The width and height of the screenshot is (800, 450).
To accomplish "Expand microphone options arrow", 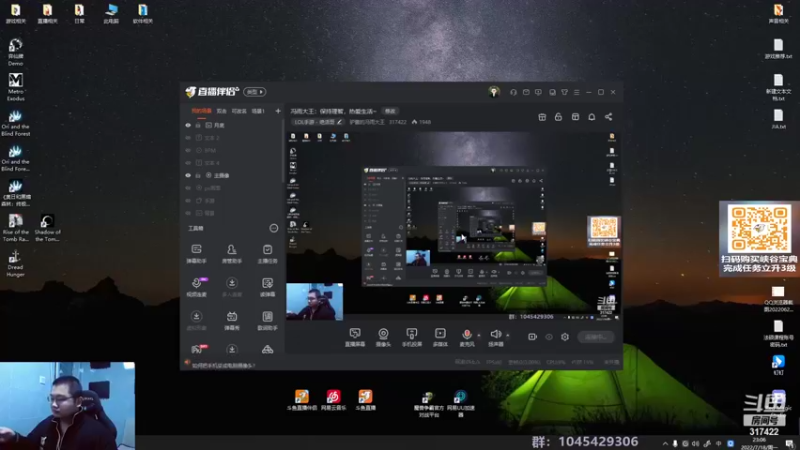I will pyautogui.click(x=479, y=335).
